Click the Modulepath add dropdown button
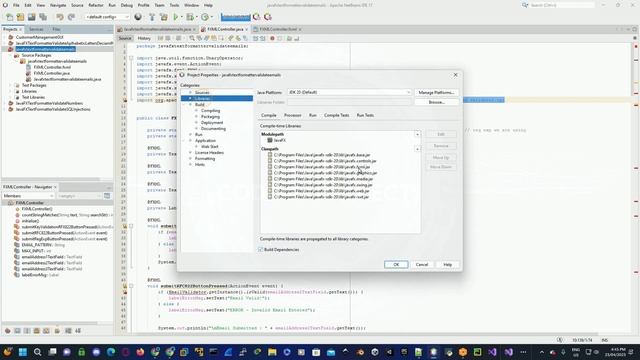Viewport: 640px width, 360px height. tap(417, 134)
